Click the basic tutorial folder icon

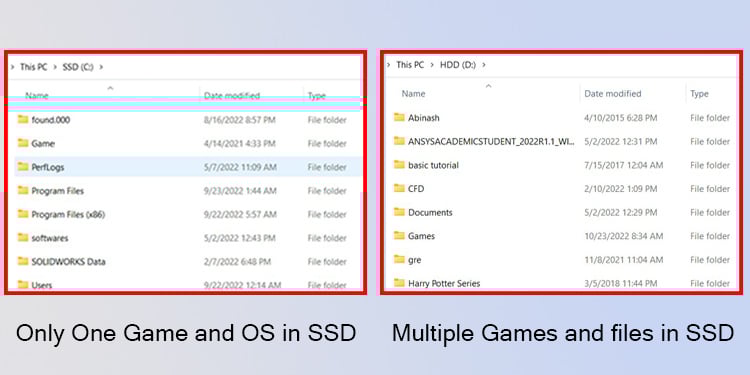coord(399,165)
